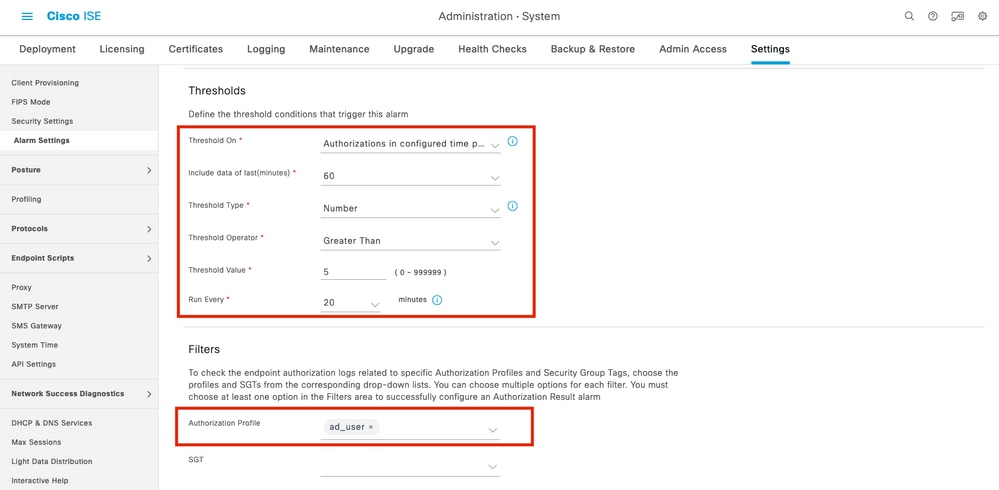Open Profiling in sidebar
The image size is (999, 490).
[26, 199]
